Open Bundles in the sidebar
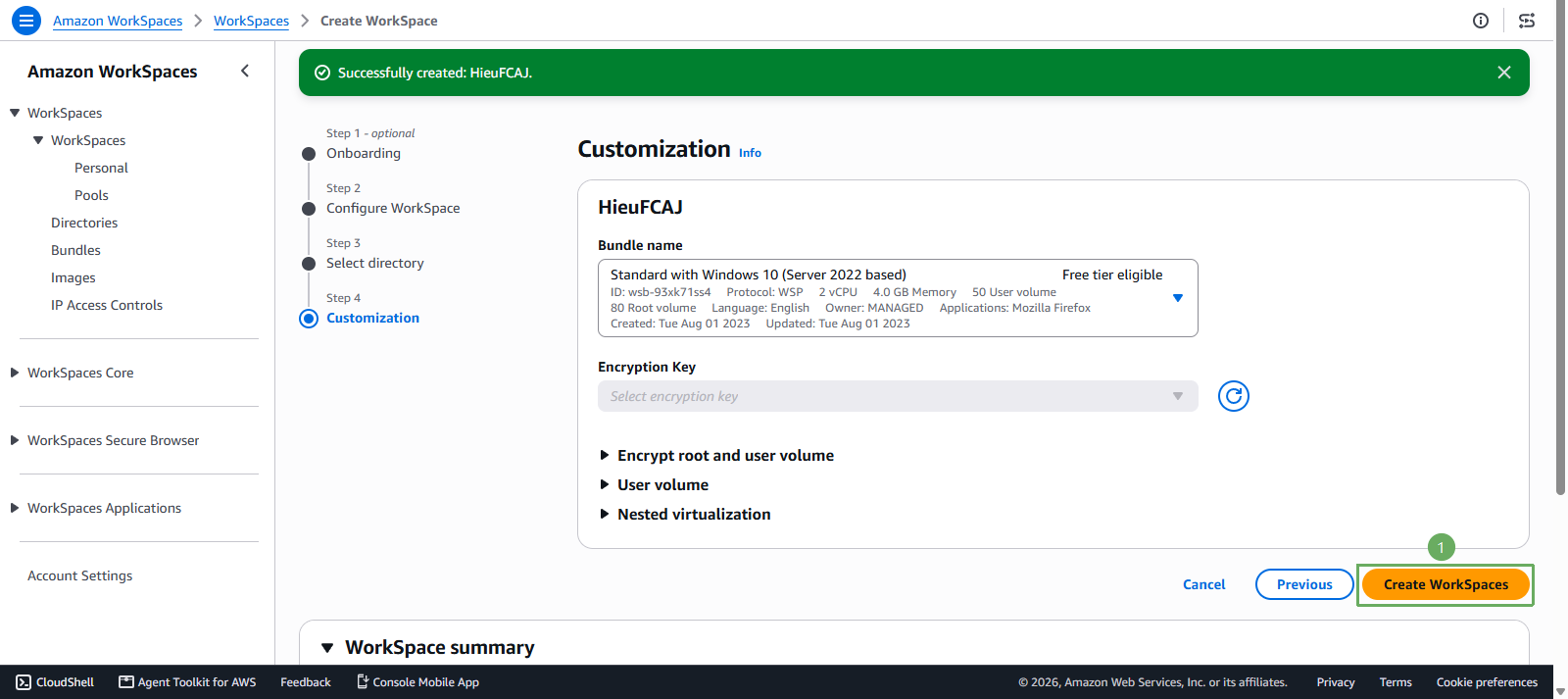 (75, 250)
